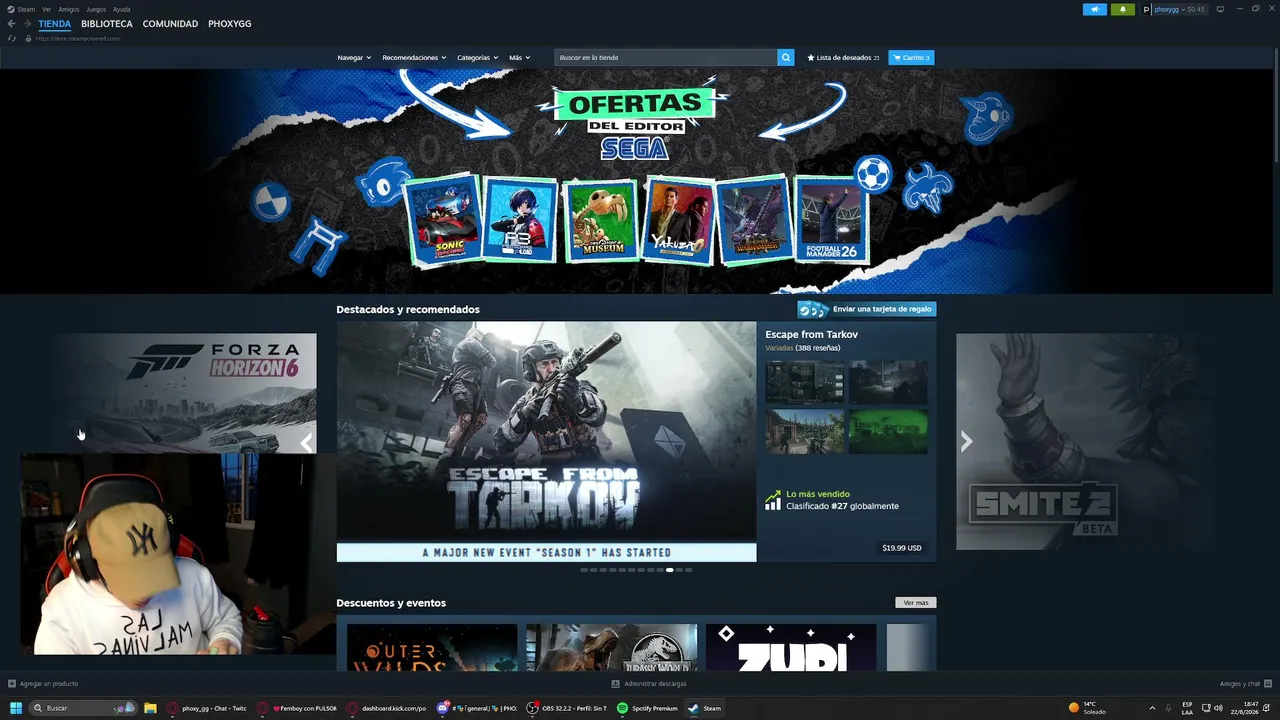The width and height of the screenshot is (1280, 720).
Task: Click the store page URL address
Action: click(x=78, y=39)
